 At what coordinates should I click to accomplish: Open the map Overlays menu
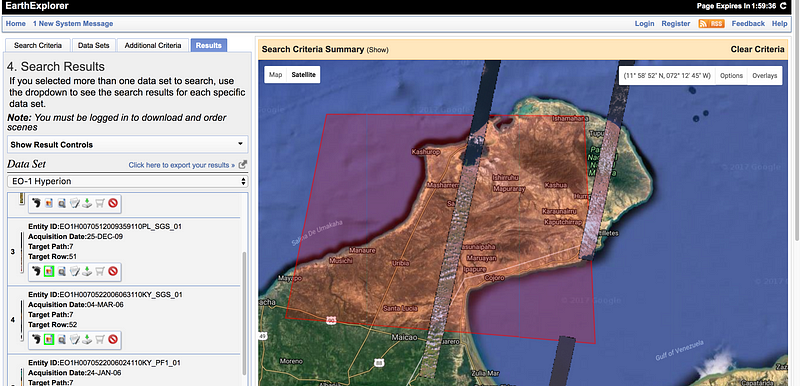tap(764, 75)
